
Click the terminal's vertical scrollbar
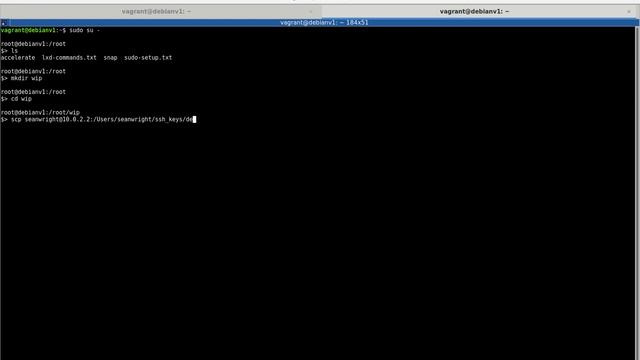pyautogui.click(x=637, y=193)
